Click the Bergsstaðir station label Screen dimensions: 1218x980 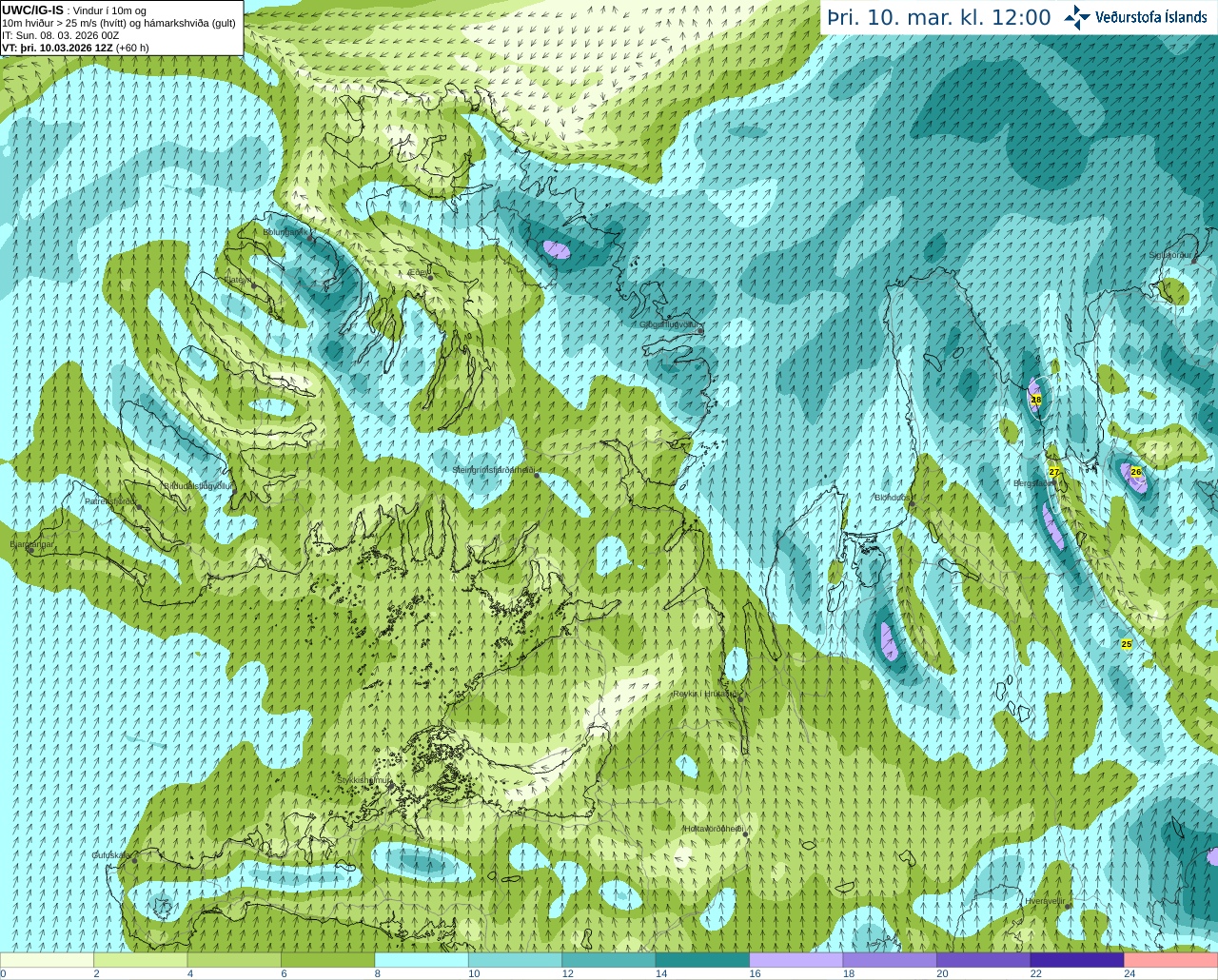click(x=1033, y=483)
